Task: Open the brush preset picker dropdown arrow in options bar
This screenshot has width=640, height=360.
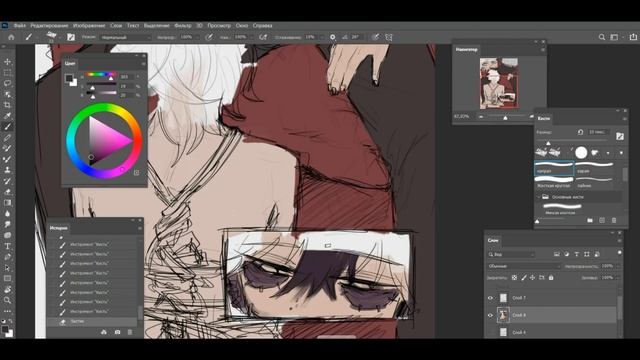Action: pyautogui.click(x=60, y=37)
